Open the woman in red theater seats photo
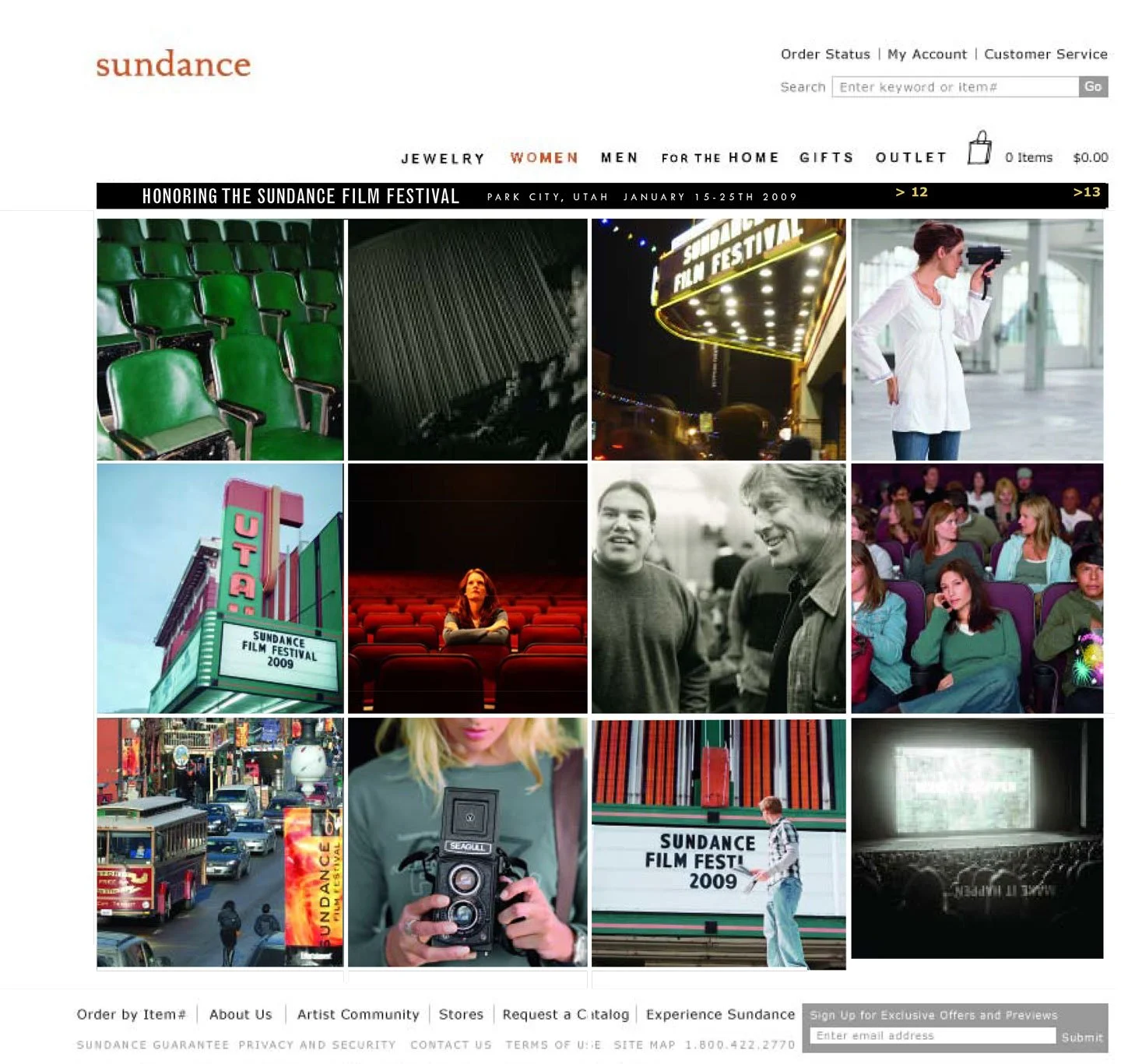 coord(467,588)
